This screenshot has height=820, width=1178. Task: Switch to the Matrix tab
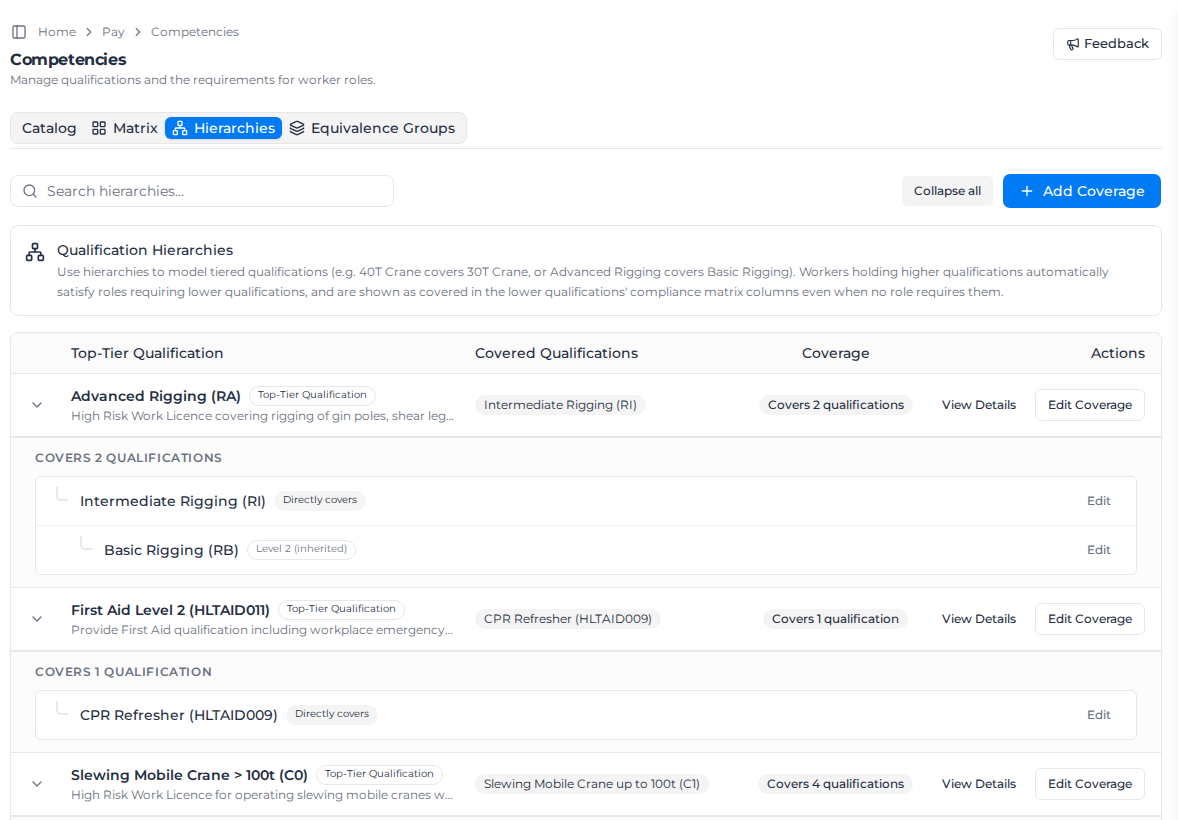124,128
